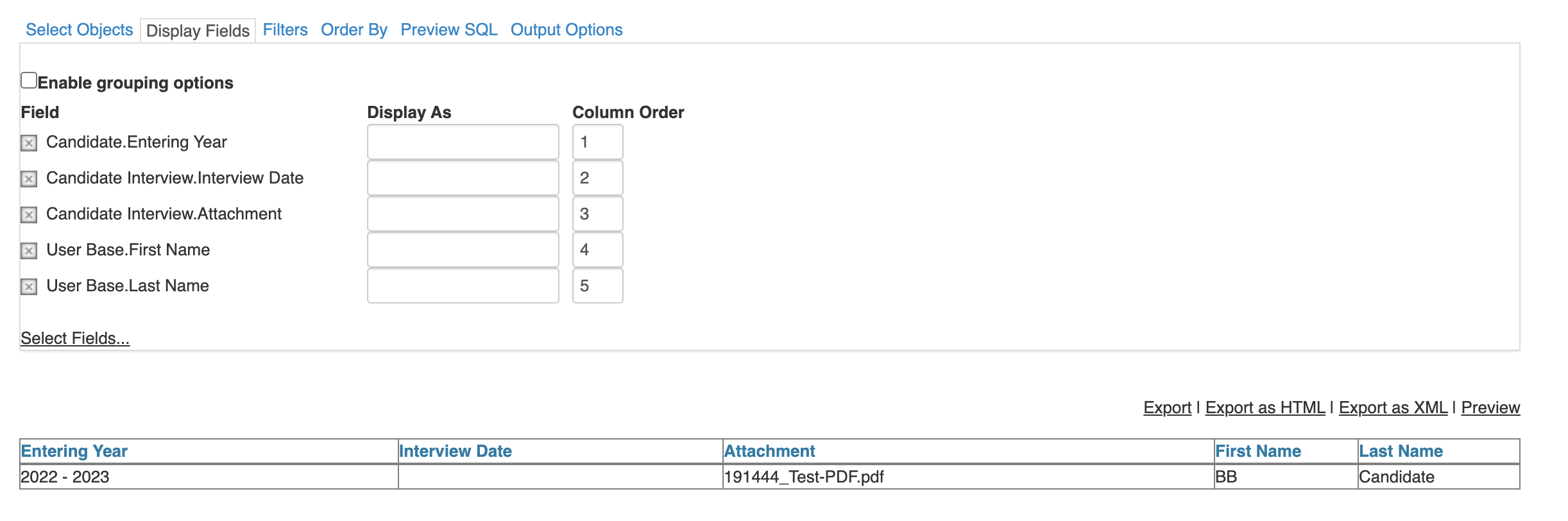Screen dimensions: 1568x521
Task: Sort by Interview Date column header
Action: coord(455,451)
